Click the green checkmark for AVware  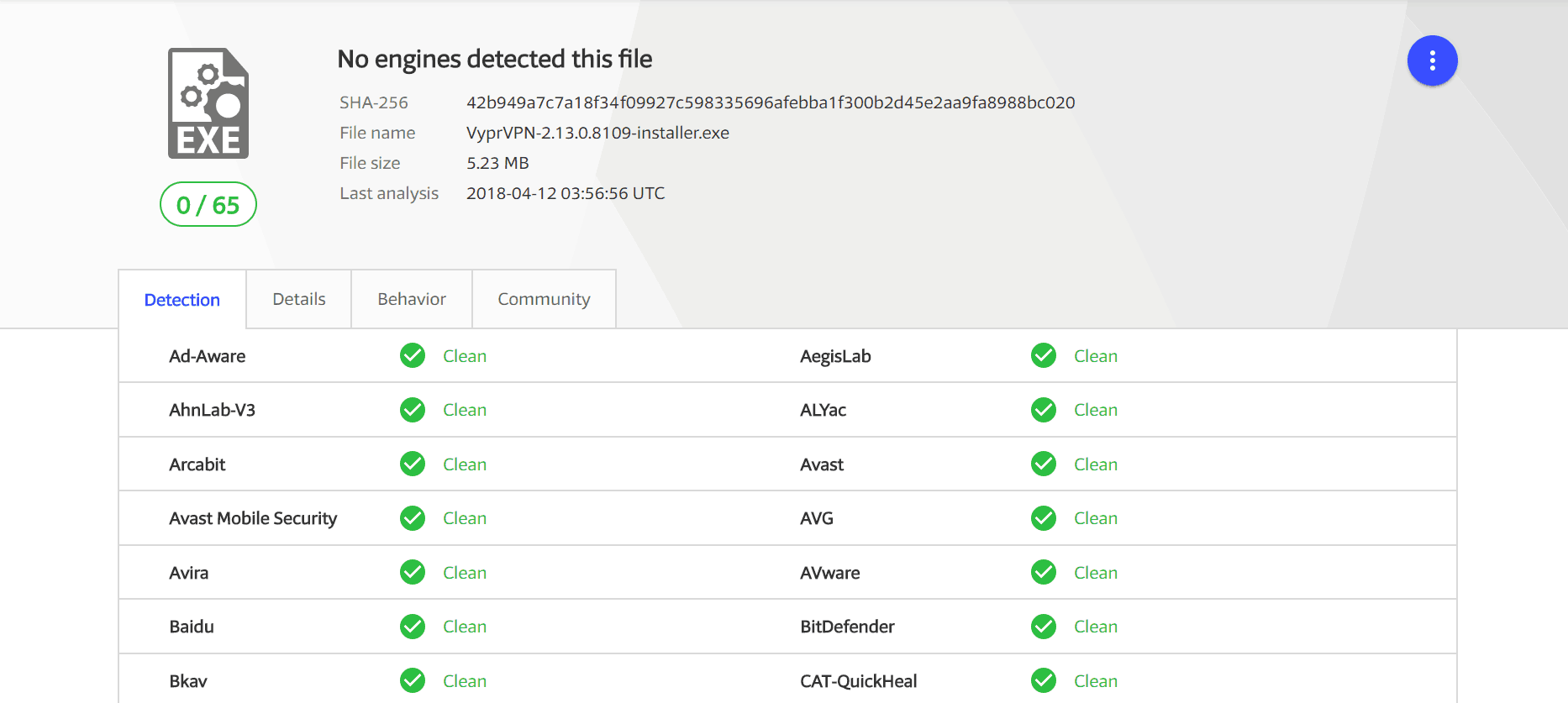1044,573
